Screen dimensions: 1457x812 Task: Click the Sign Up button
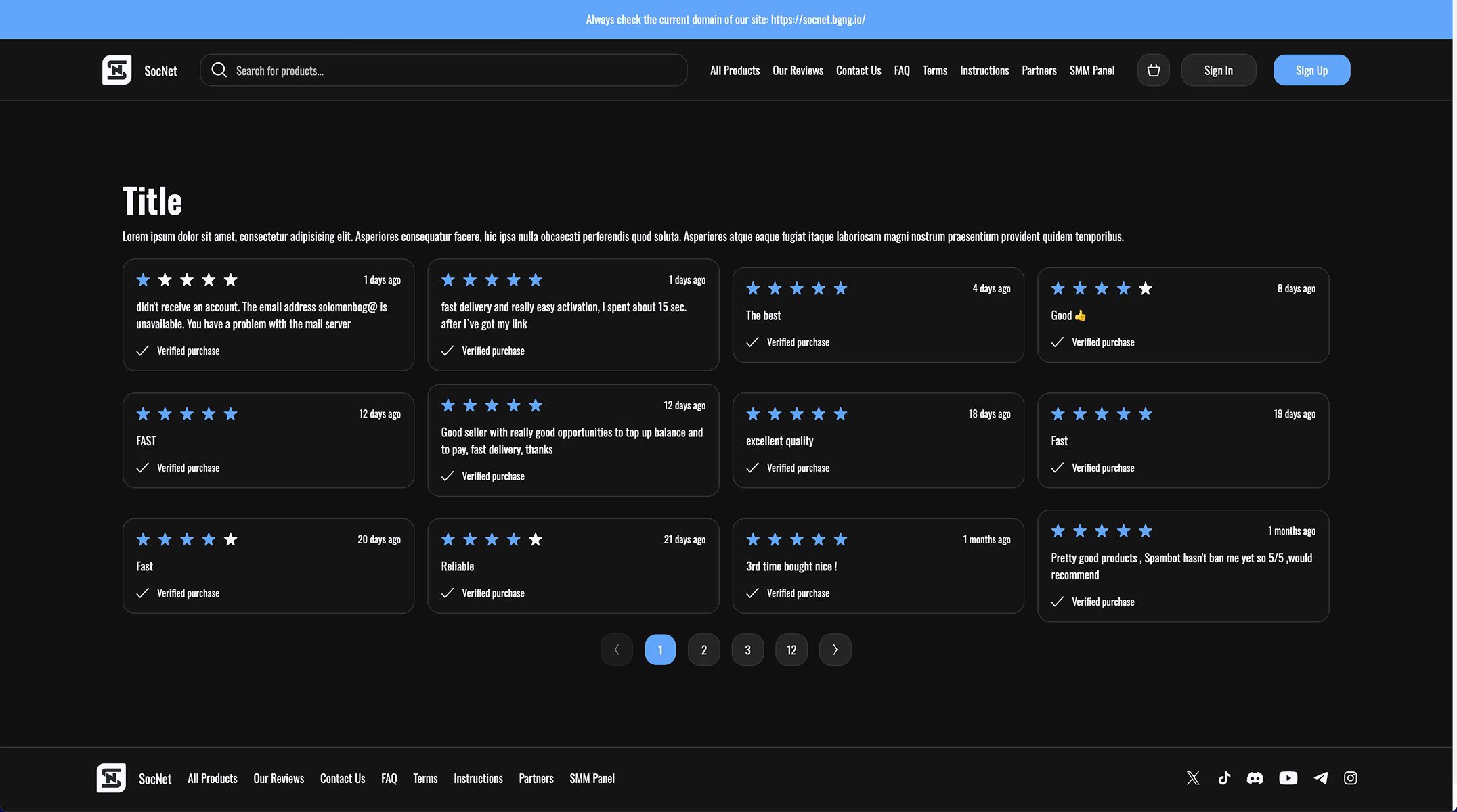[x=1311, y=70]
